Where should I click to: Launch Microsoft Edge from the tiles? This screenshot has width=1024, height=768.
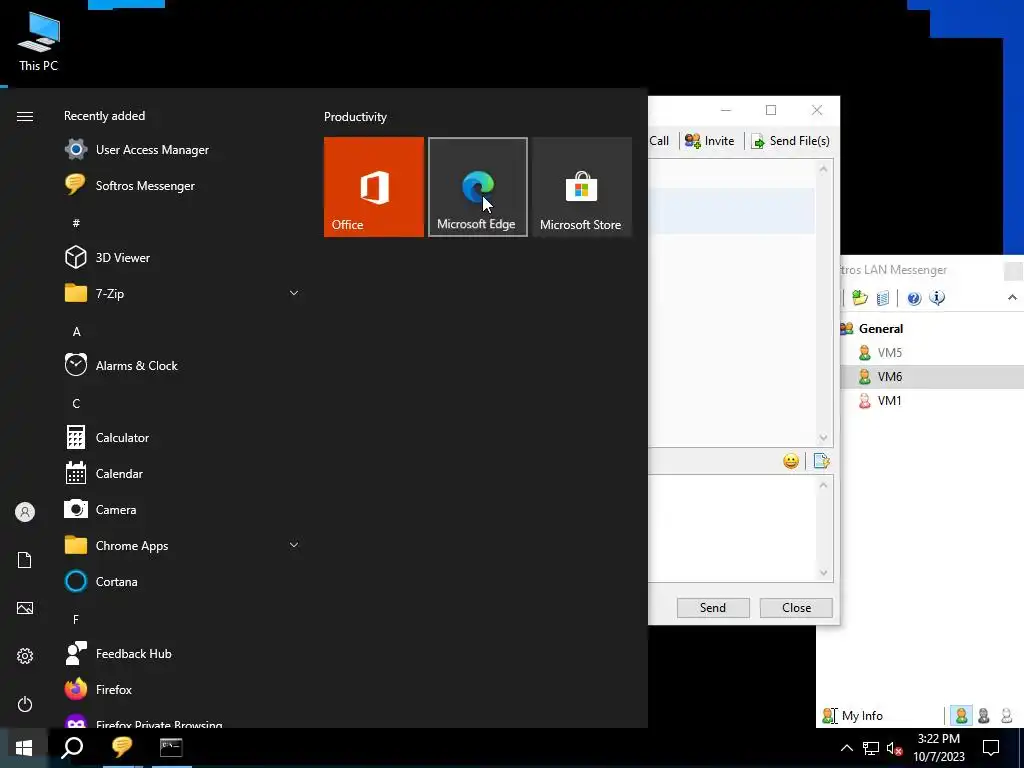tap(477, 187)
